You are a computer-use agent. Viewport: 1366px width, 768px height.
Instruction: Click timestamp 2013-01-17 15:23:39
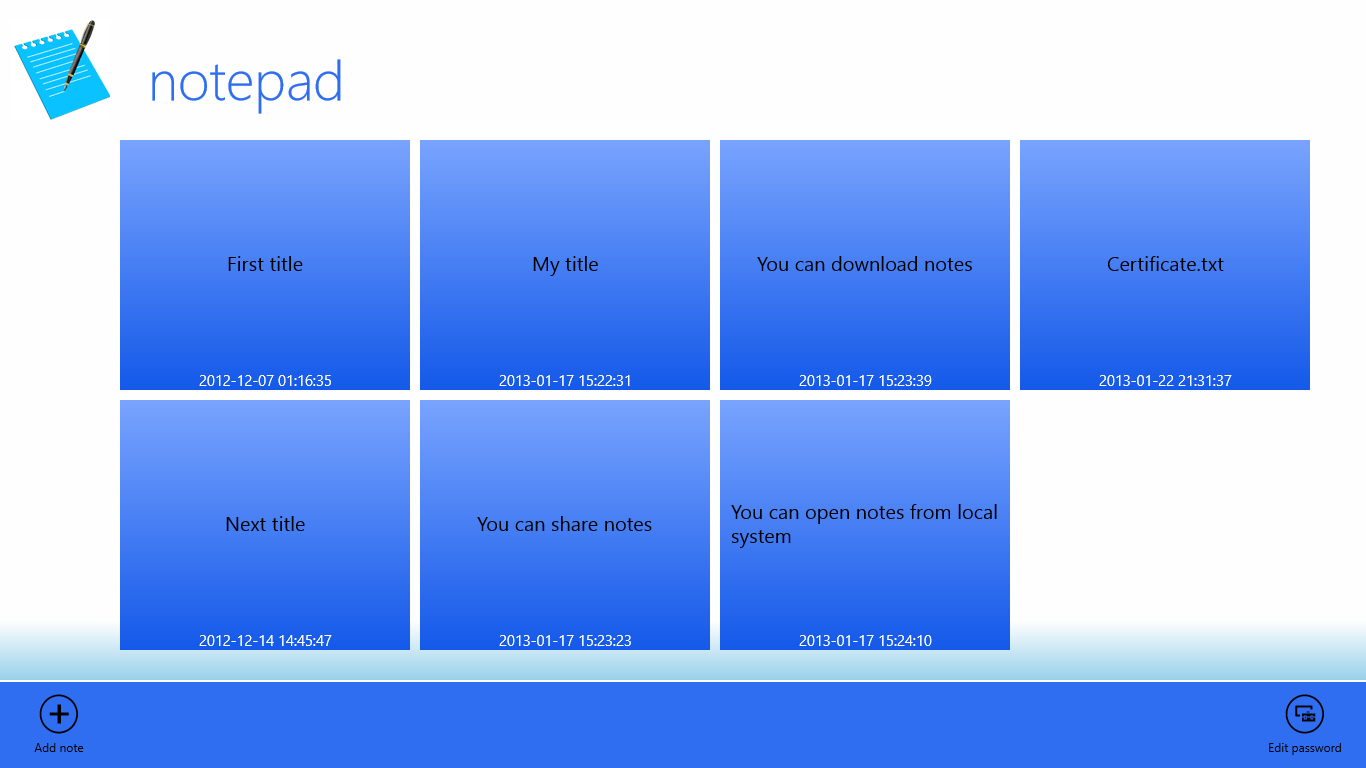pyautogui.click(x=865, y=381)
